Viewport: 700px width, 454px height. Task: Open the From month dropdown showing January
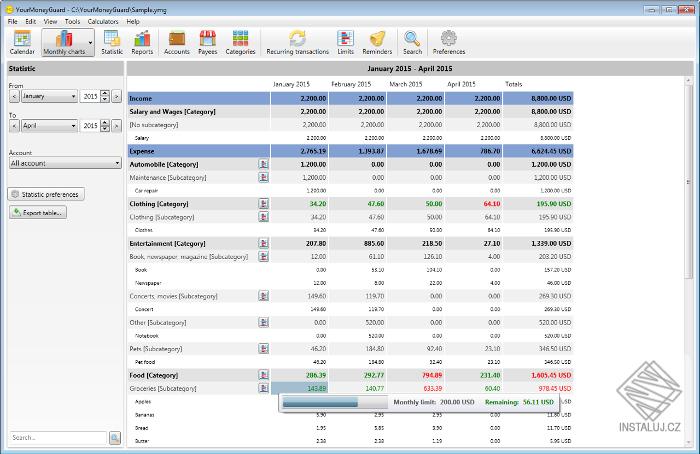[x=48, y=96]
